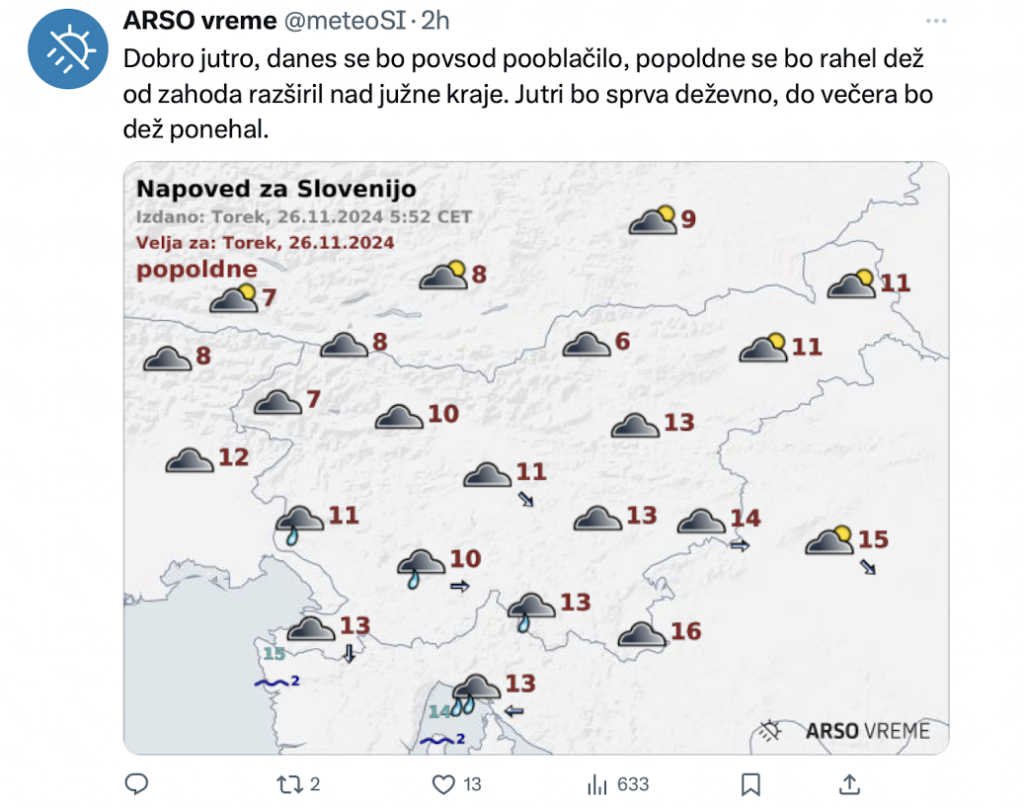Click the rain cloud icon showing 10
The image size is (1024, 811).
point(421,568)
